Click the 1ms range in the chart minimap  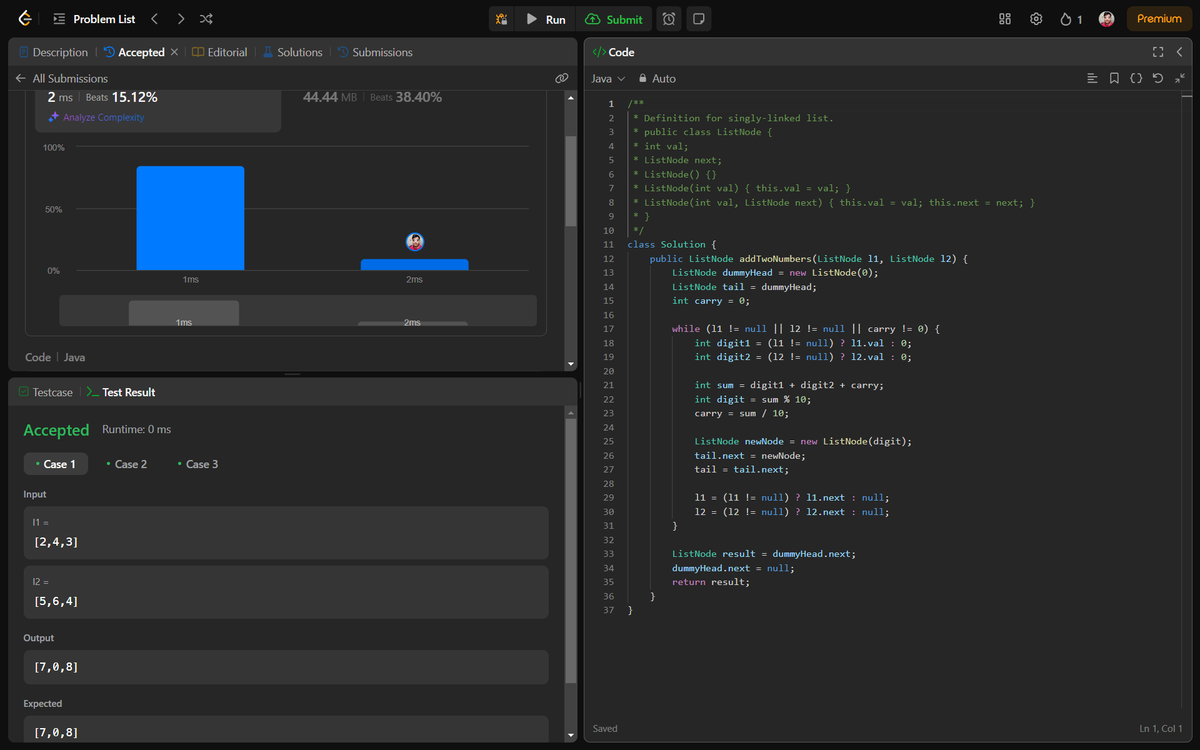(184, 313)
